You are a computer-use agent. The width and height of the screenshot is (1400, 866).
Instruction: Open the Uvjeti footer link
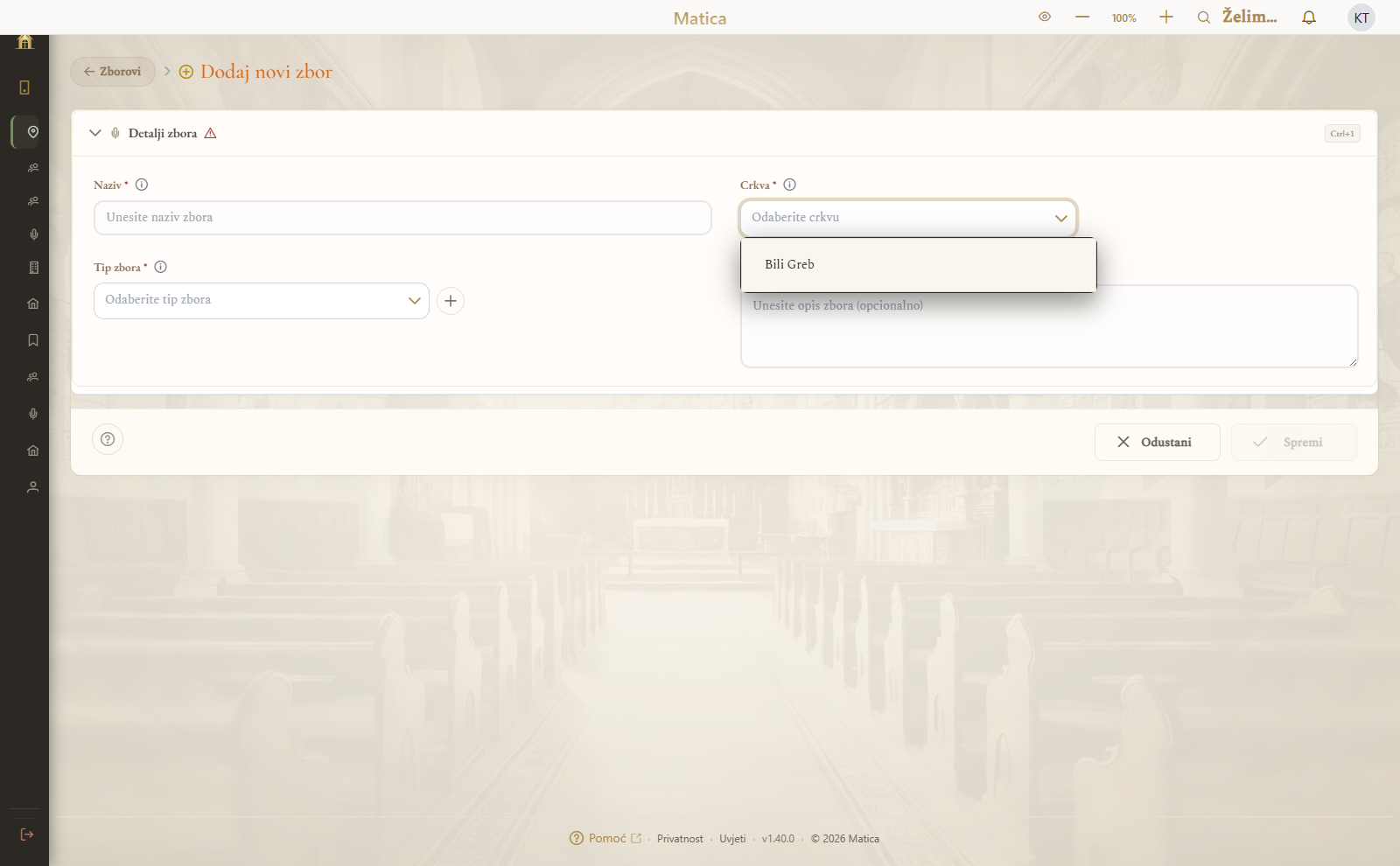click(732, 839)
